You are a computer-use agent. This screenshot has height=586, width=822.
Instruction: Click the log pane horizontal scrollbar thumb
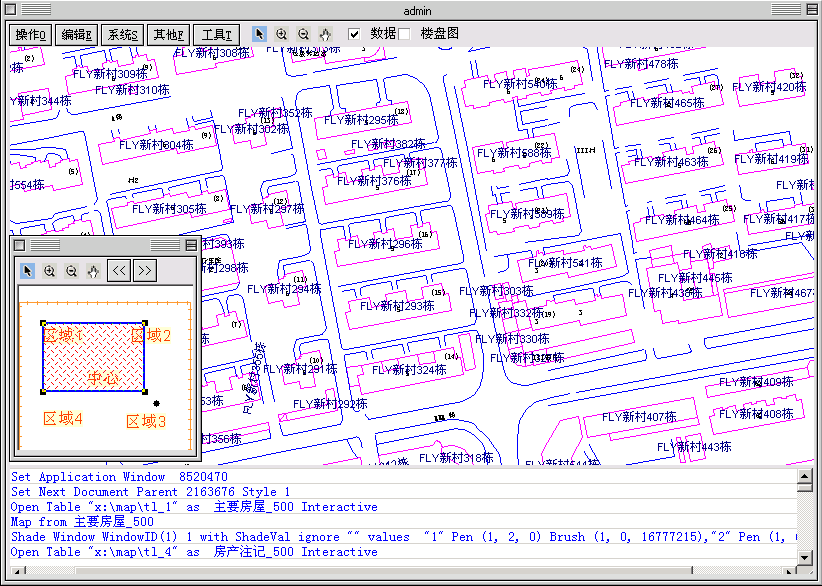(x=384, y=570)
